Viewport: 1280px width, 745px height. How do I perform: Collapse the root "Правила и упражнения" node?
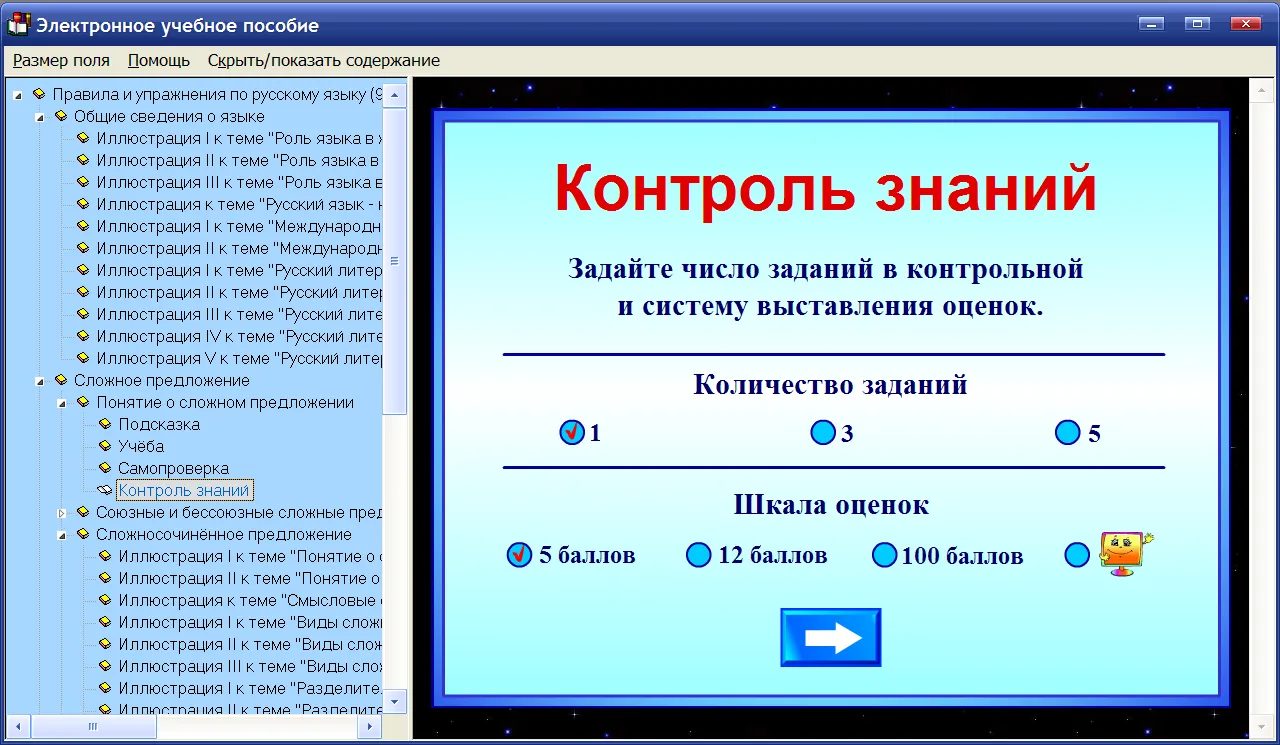pos(17,95)
